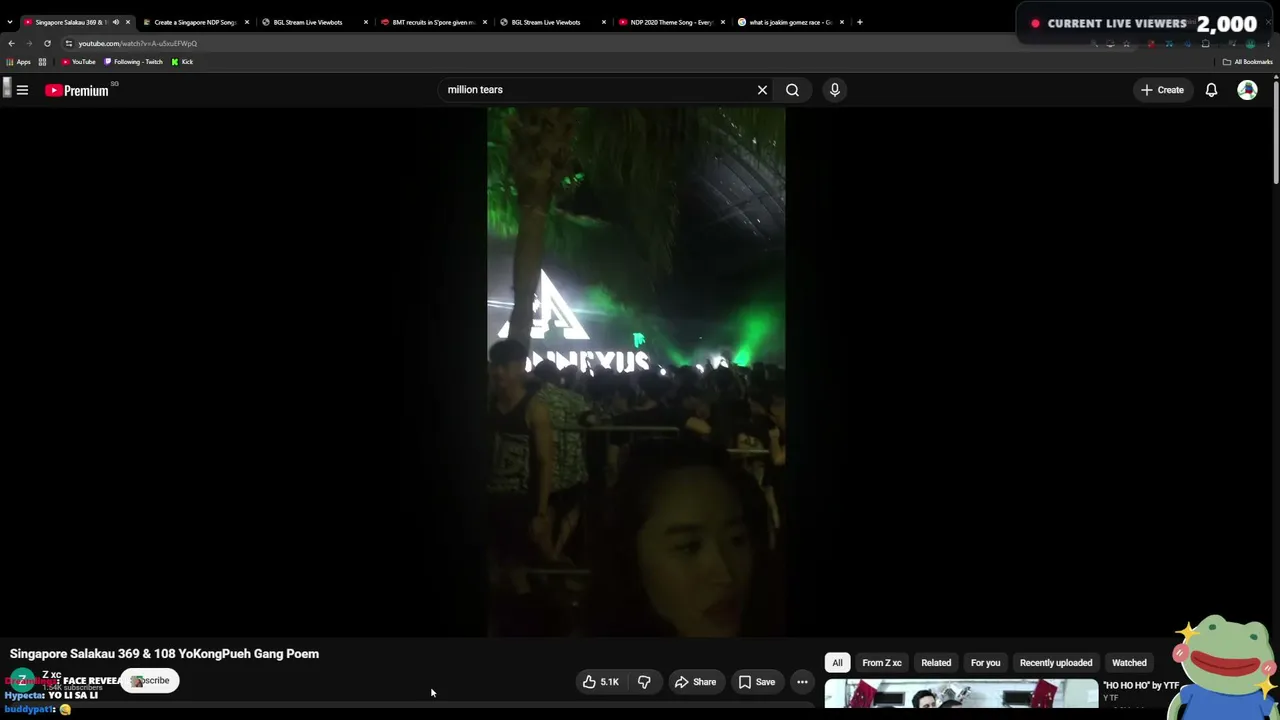Click the Create button
Viewport: 1280px width, 720px height.
(x=1162, y=90)
